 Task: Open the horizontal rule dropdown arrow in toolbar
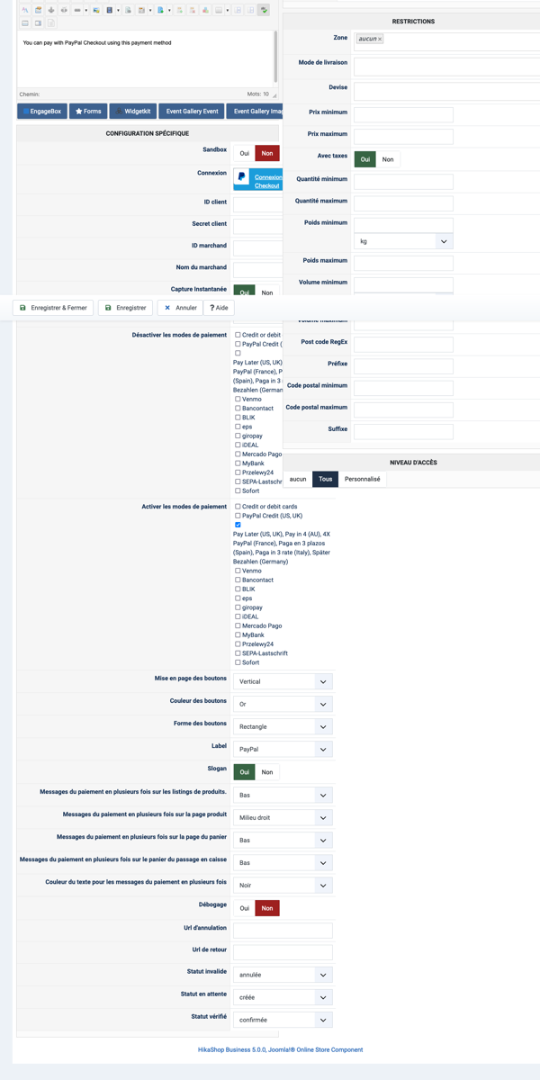85,10
